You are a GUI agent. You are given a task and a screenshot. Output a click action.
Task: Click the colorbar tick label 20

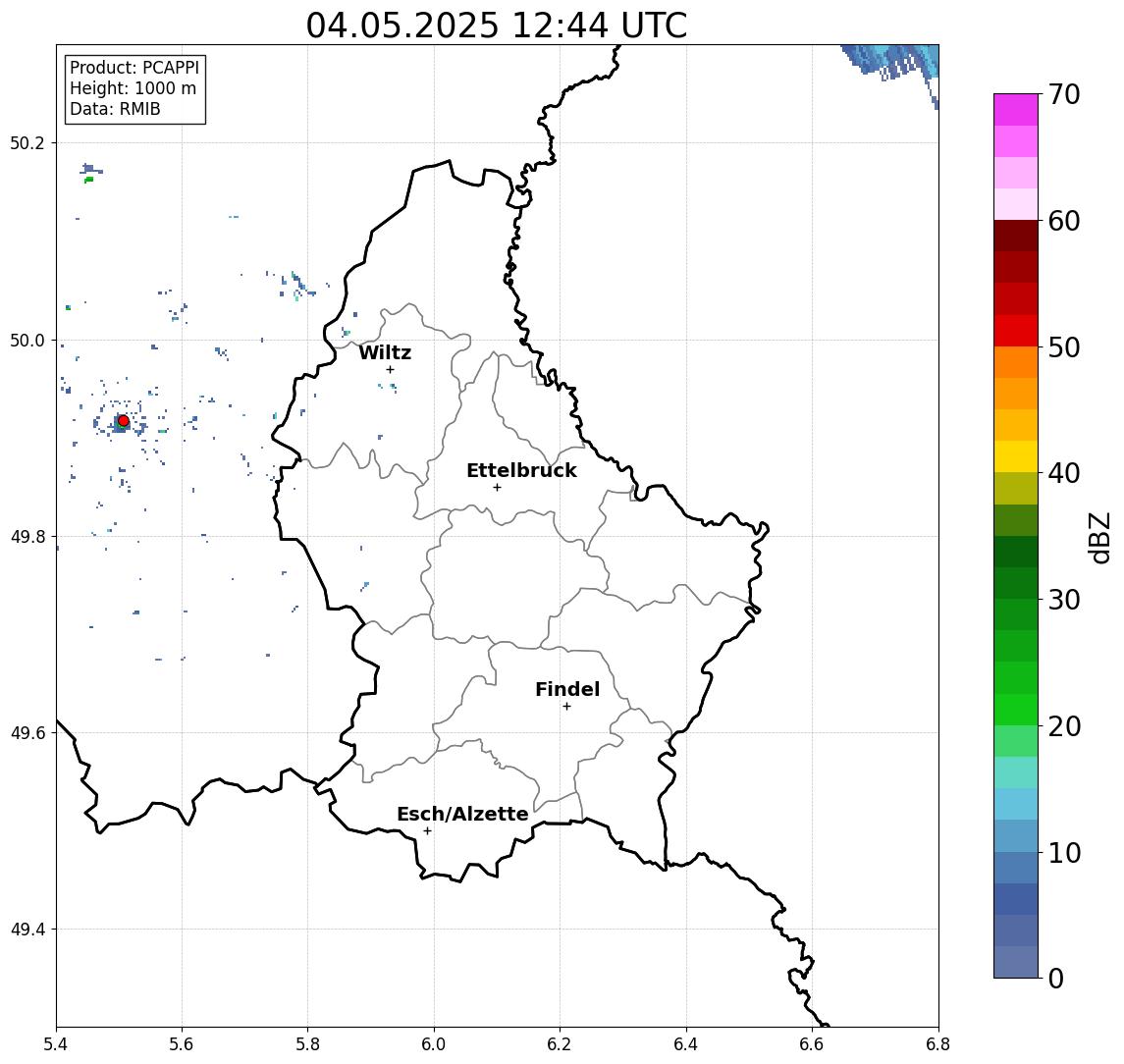[1064, 725]
